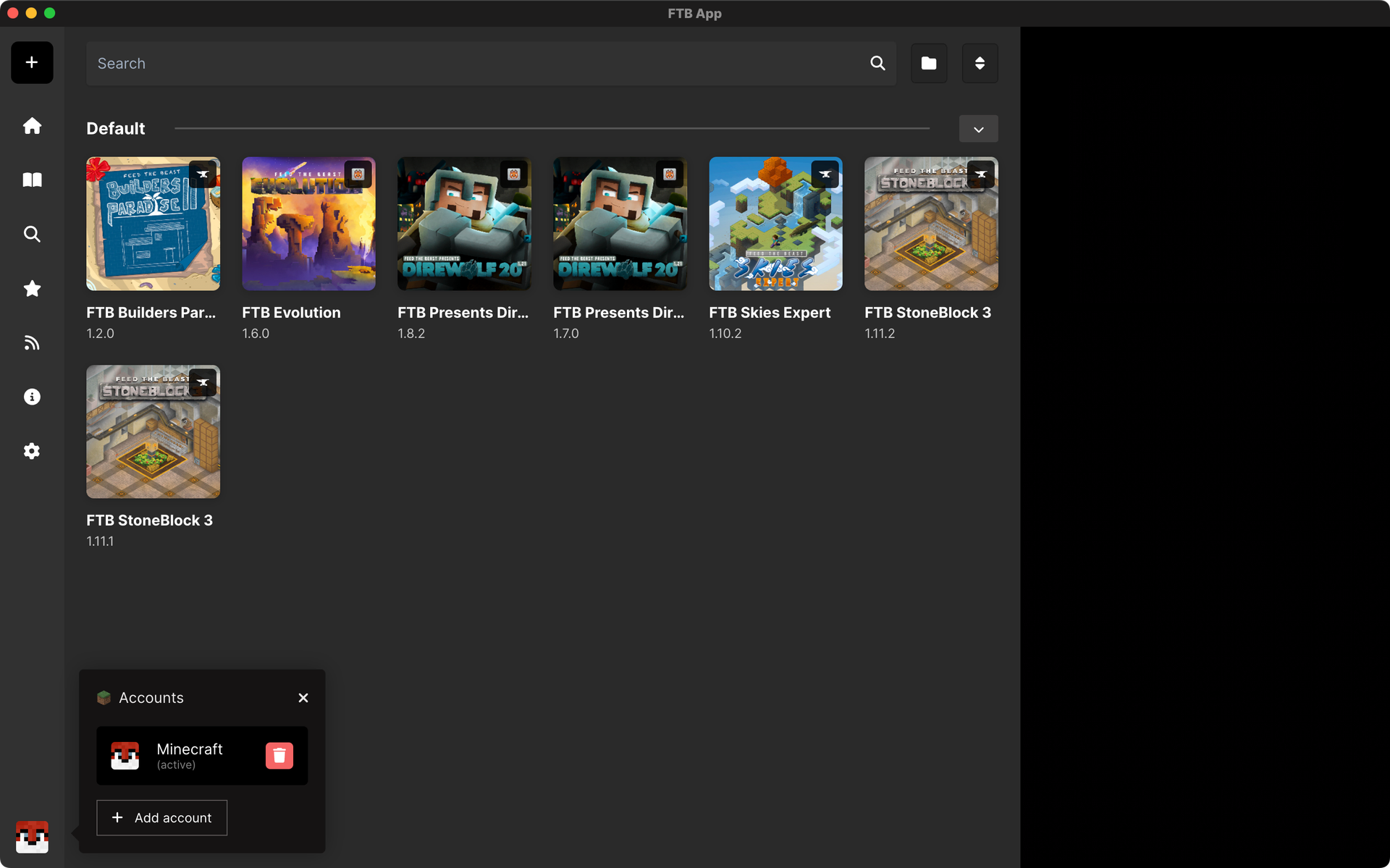Viewport: 1390px width, 868px height.
Task: Open FTB Presents Direwolf20 1.8.2 pack
Action: point(464,224)
